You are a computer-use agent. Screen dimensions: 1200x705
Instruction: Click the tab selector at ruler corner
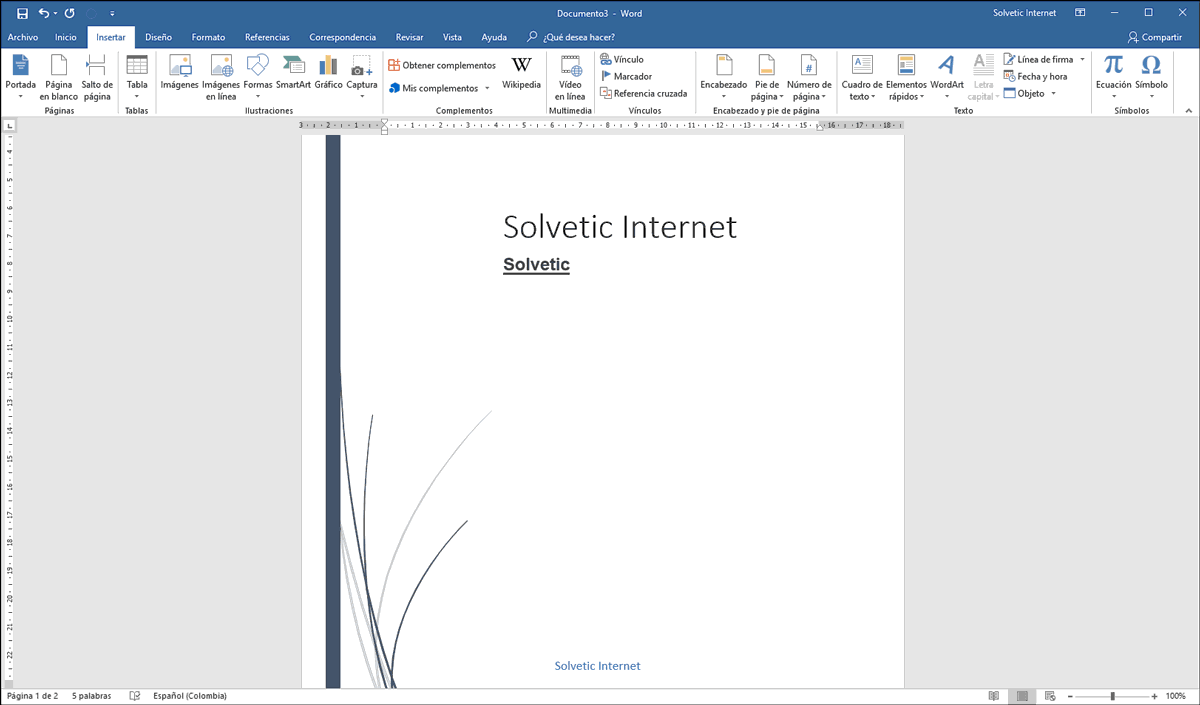[x=8, y=126]
